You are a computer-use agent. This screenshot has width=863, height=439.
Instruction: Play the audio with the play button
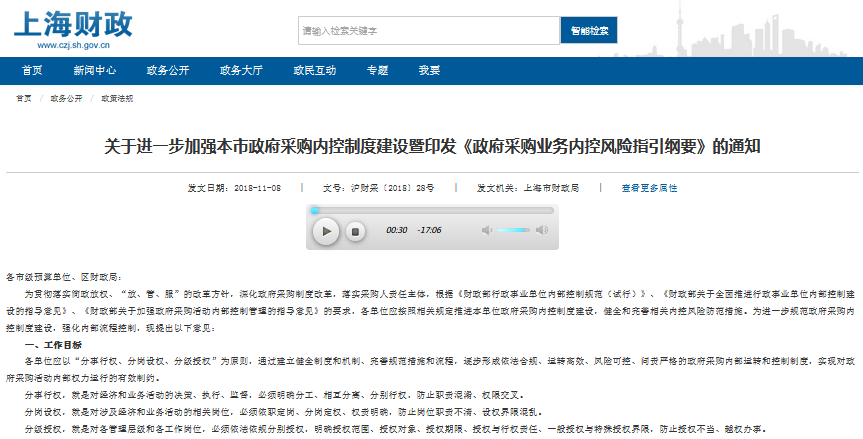pyautogui.click(x=326, y=231)
